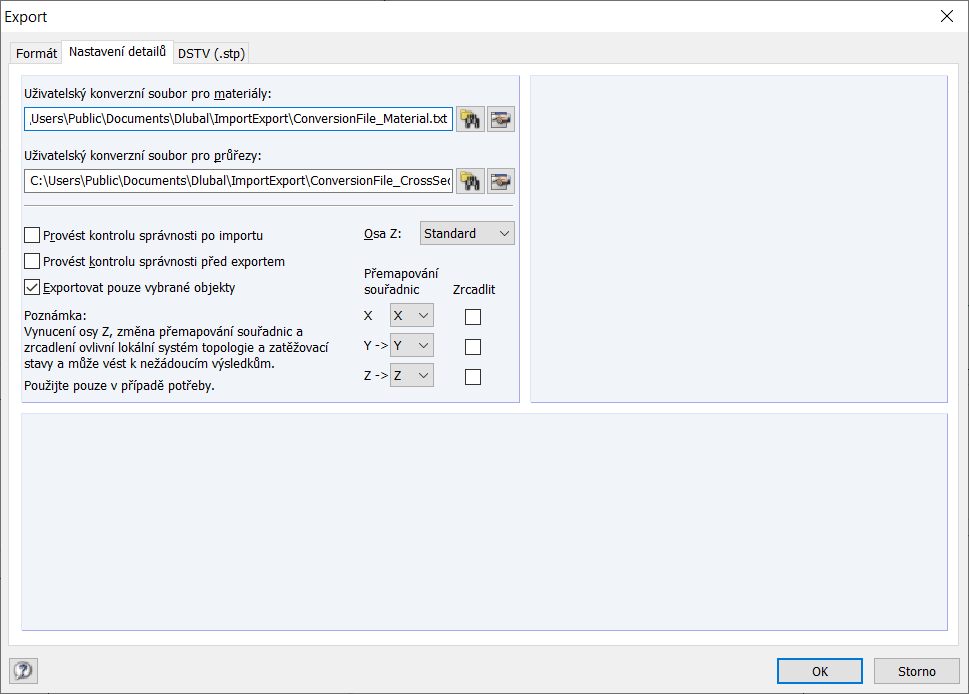This screenshot has height=694, width=969.
Task: Browse for the materials conversion file
Action: tap(470, 120)
